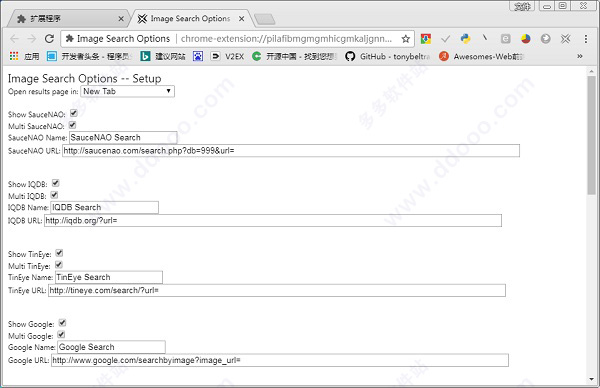This screenshot has height=388, width=600.
Task: Click the Baidu paw bookmark icon
Action: pos(198,57)
